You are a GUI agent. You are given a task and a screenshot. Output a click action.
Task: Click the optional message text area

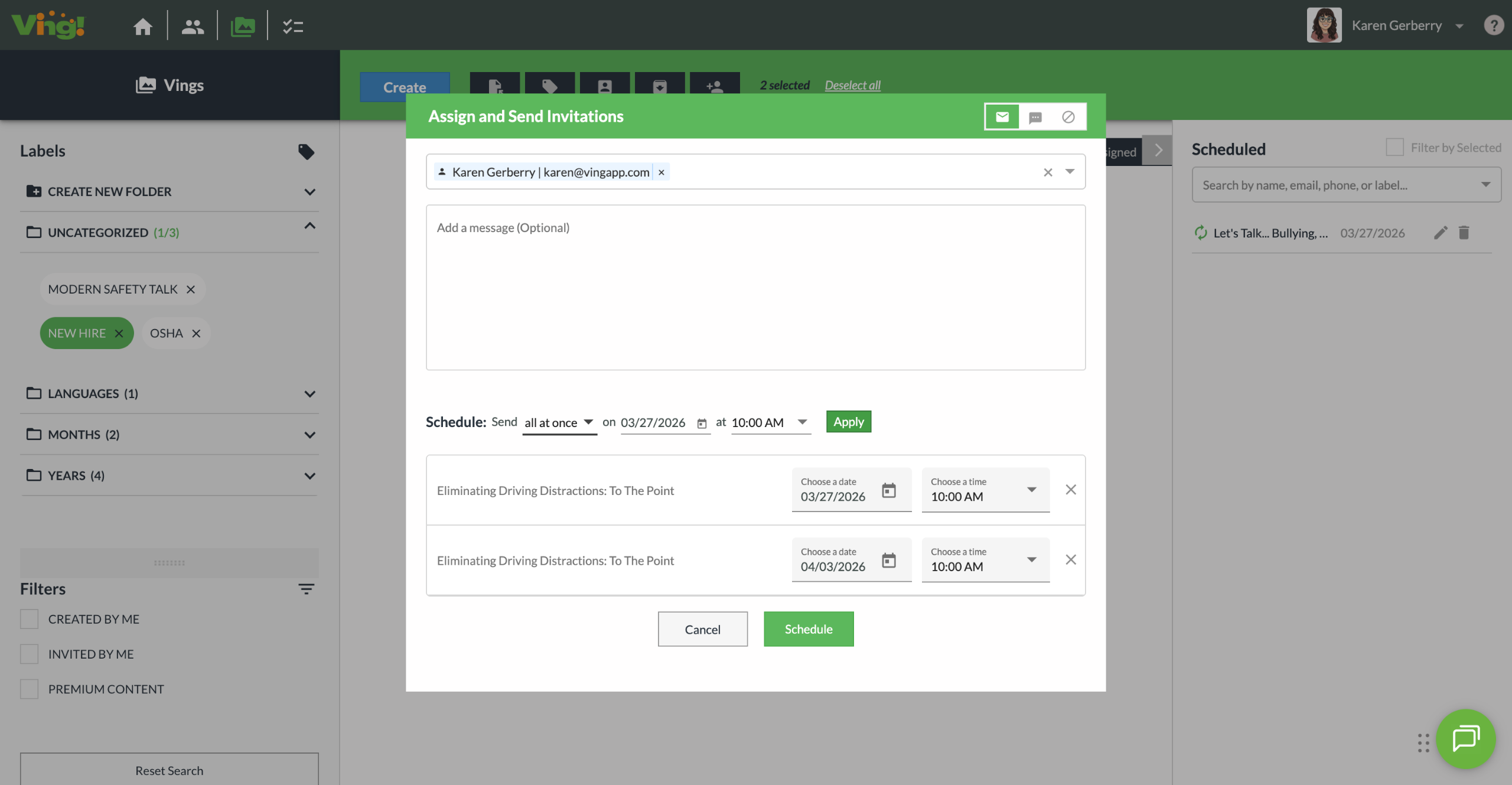tap(755, 288)
